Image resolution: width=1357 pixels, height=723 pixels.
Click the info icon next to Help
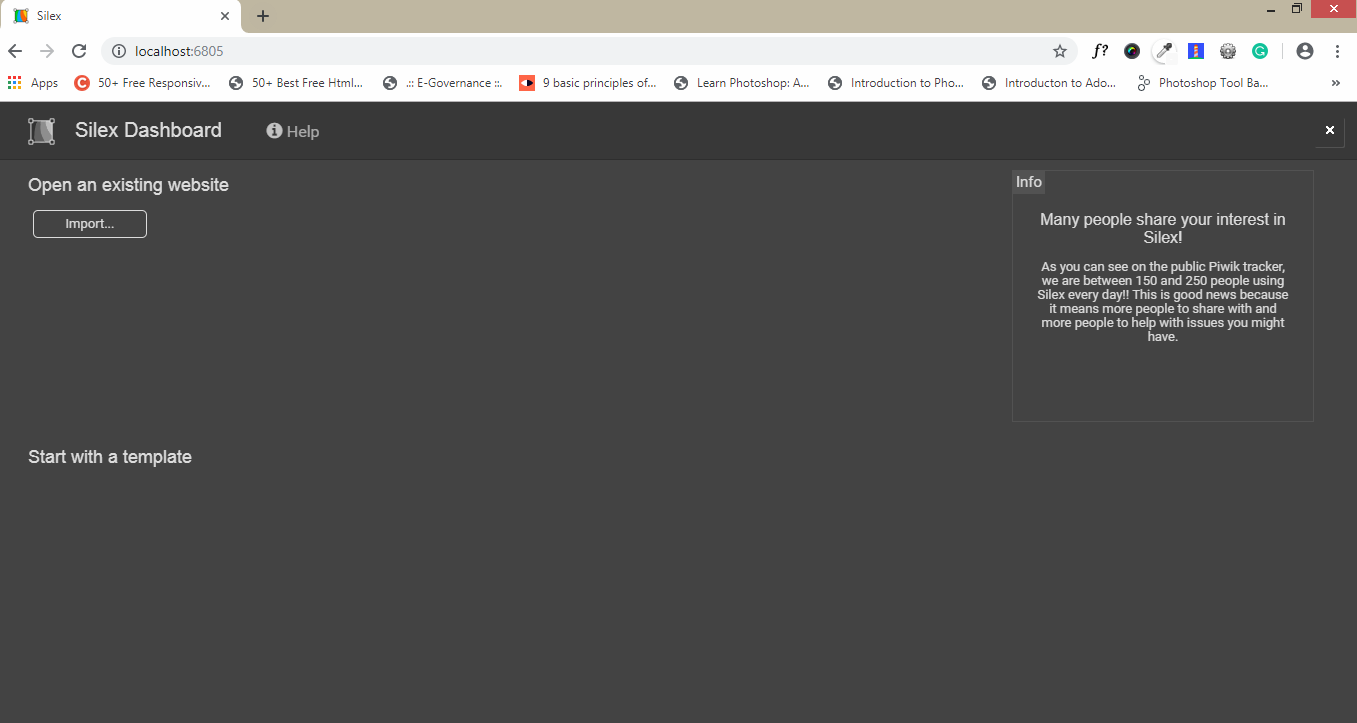(273, 130)
